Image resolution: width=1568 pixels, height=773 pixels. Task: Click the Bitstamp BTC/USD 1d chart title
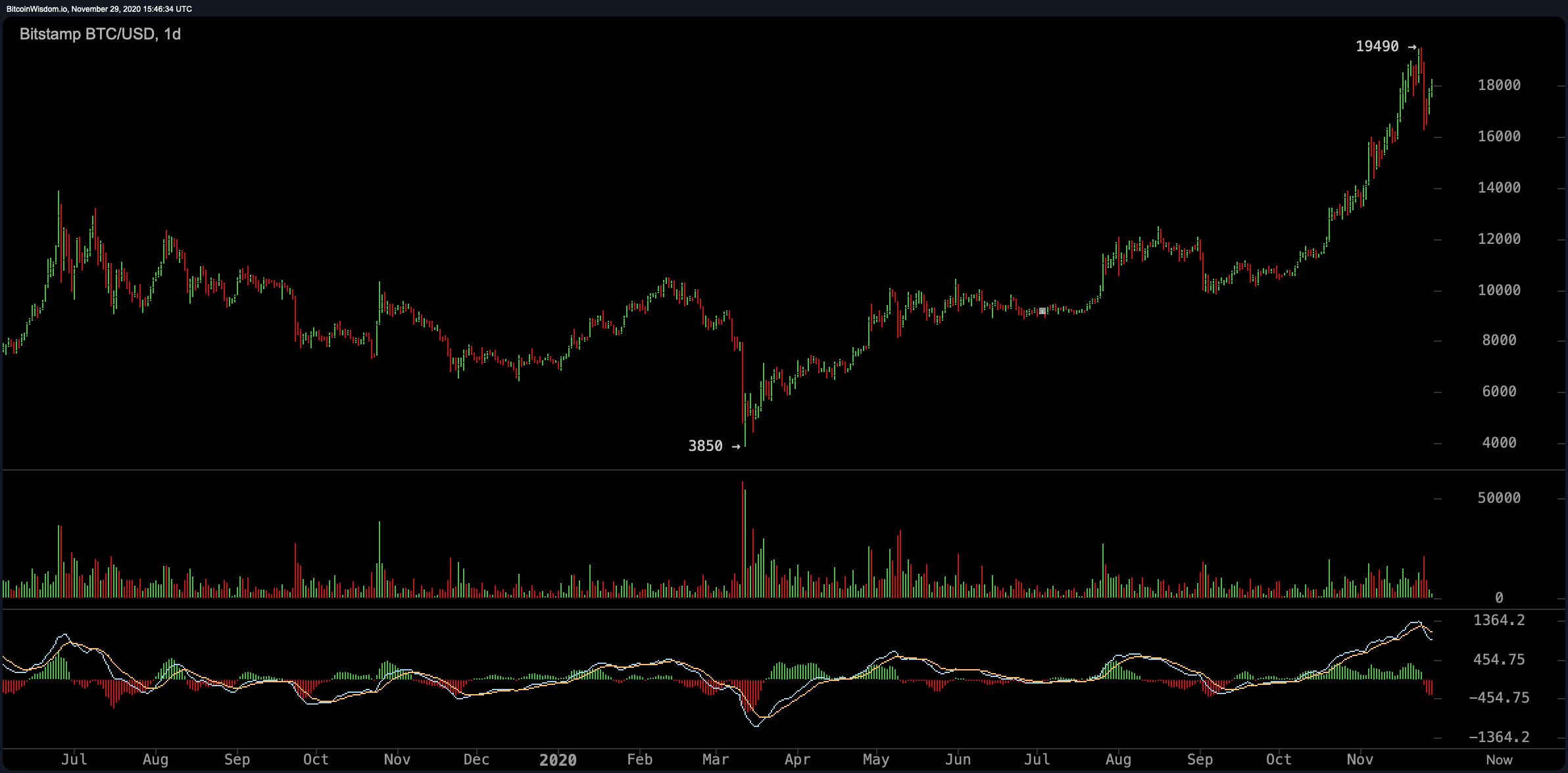100,34
